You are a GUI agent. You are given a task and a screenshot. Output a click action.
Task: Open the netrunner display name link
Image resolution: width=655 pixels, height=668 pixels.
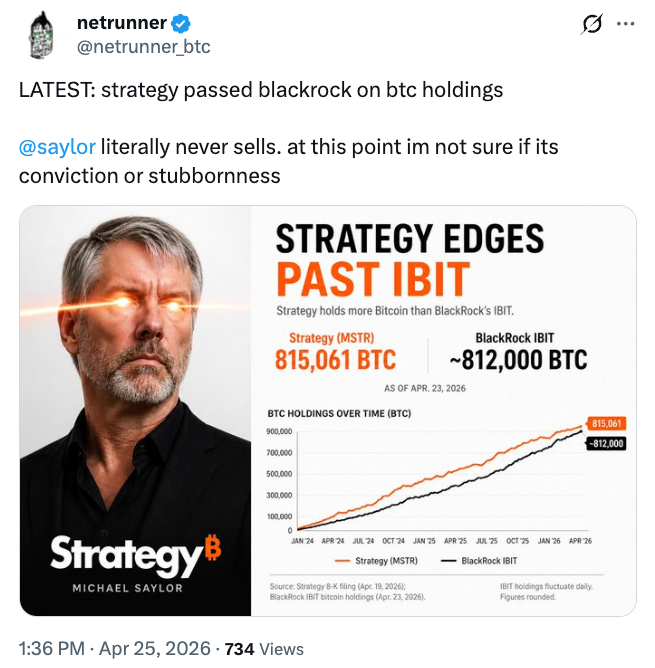tap(121, 24)
